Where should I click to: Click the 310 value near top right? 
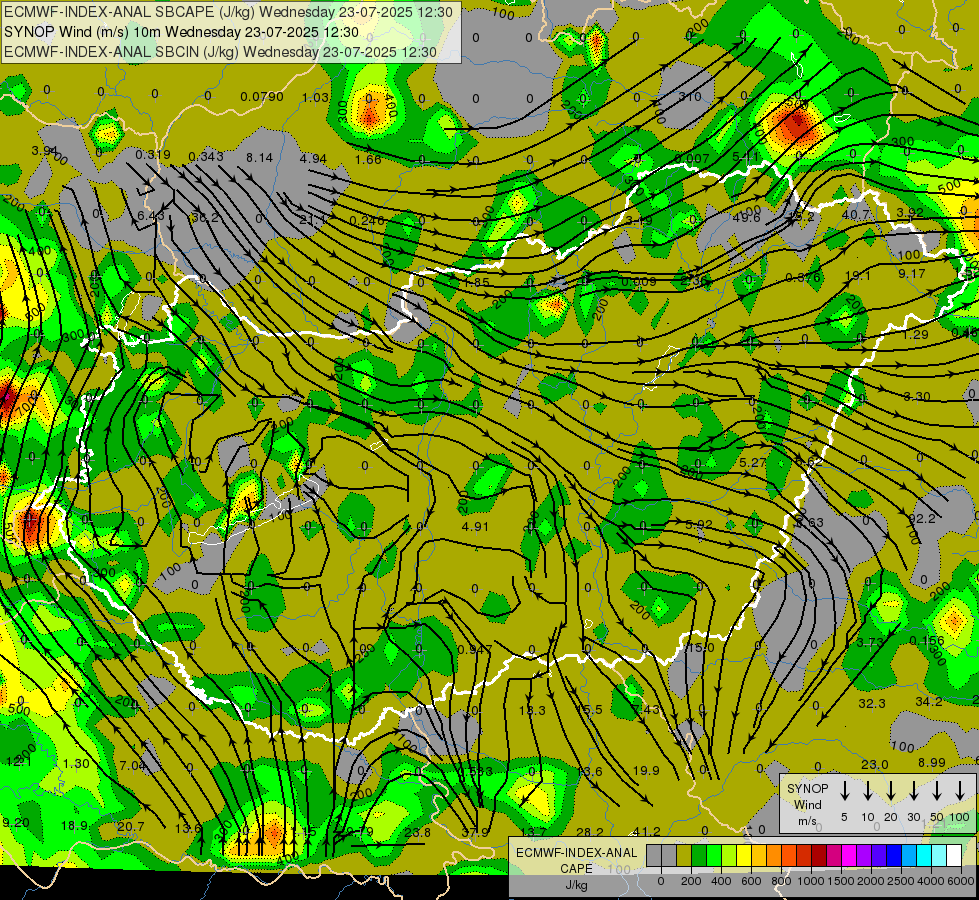tap(690, 97)
